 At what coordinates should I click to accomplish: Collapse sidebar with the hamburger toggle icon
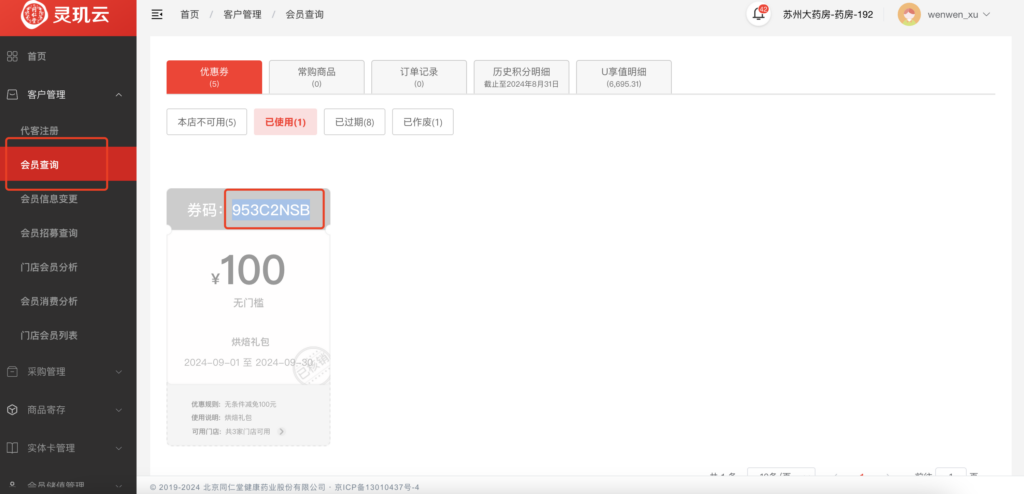(157, 15)
